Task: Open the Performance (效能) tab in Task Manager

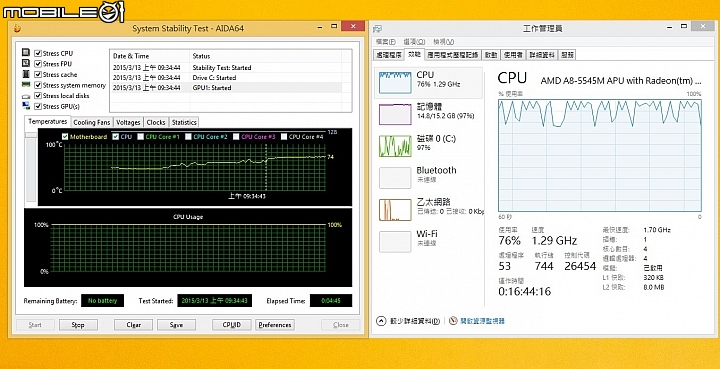Action: (x=414, y=54)
